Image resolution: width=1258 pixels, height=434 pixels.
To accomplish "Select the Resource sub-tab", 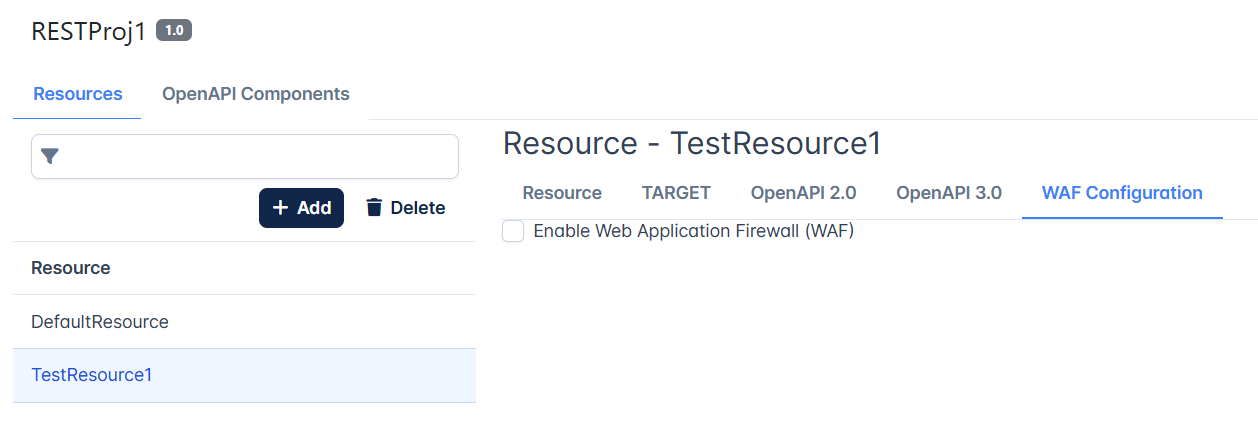I will pyautogui.click(x=562, y=193).
